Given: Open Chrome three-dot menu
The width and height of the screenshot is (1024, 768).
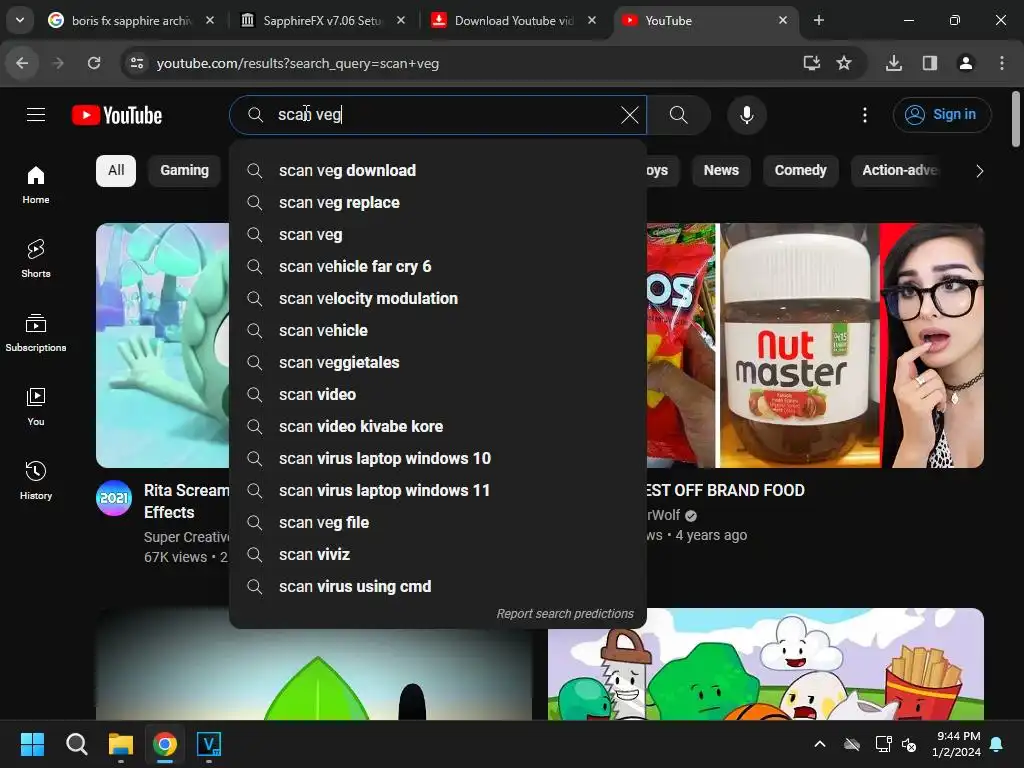Looking at the screenshot, I should point(1002,63).
